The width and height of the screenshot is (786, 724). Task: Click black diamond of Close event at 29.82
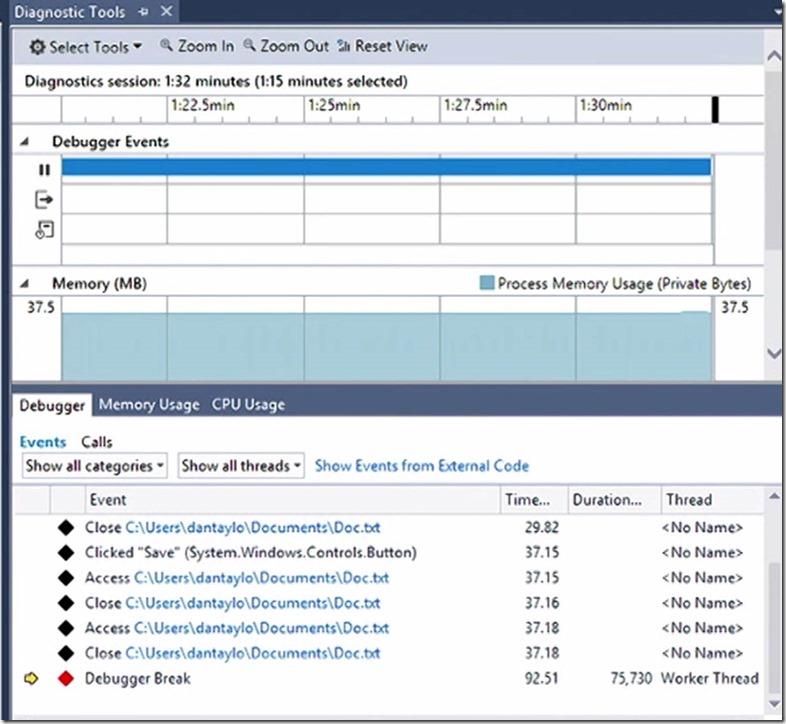[66, 527]
